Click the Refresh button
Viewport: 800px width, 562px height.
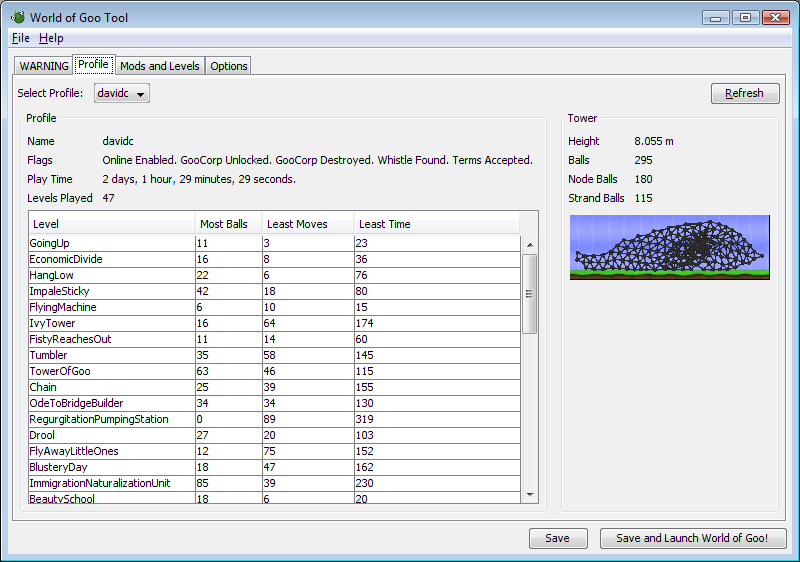745,93
